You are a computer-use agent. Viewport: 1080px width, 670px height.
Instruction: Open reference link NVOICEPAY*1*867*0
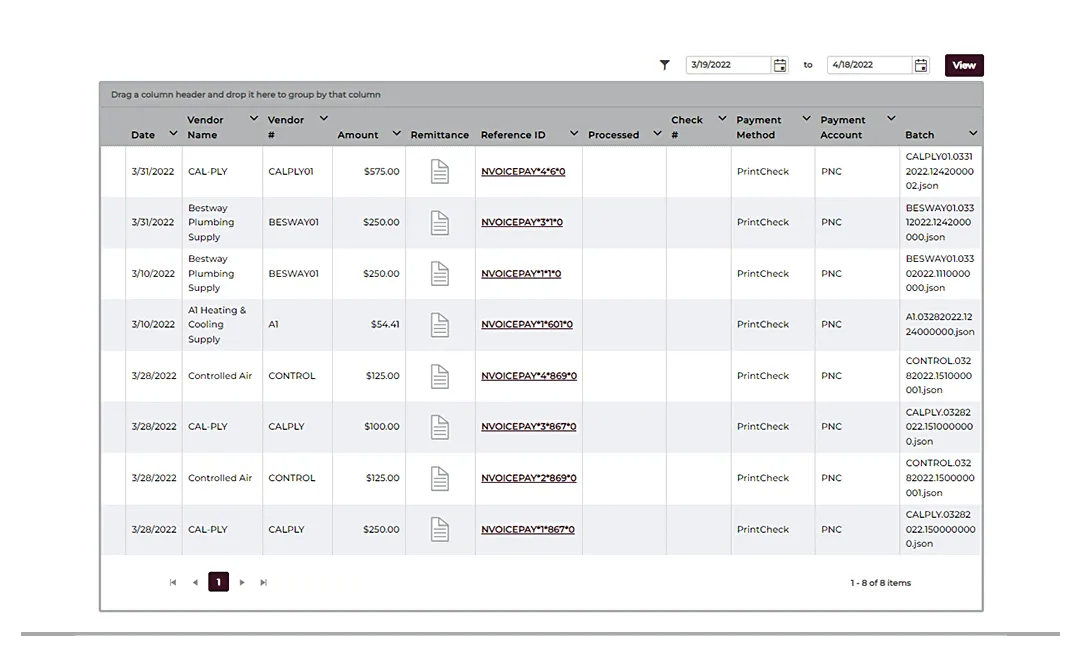pos(528,530)
